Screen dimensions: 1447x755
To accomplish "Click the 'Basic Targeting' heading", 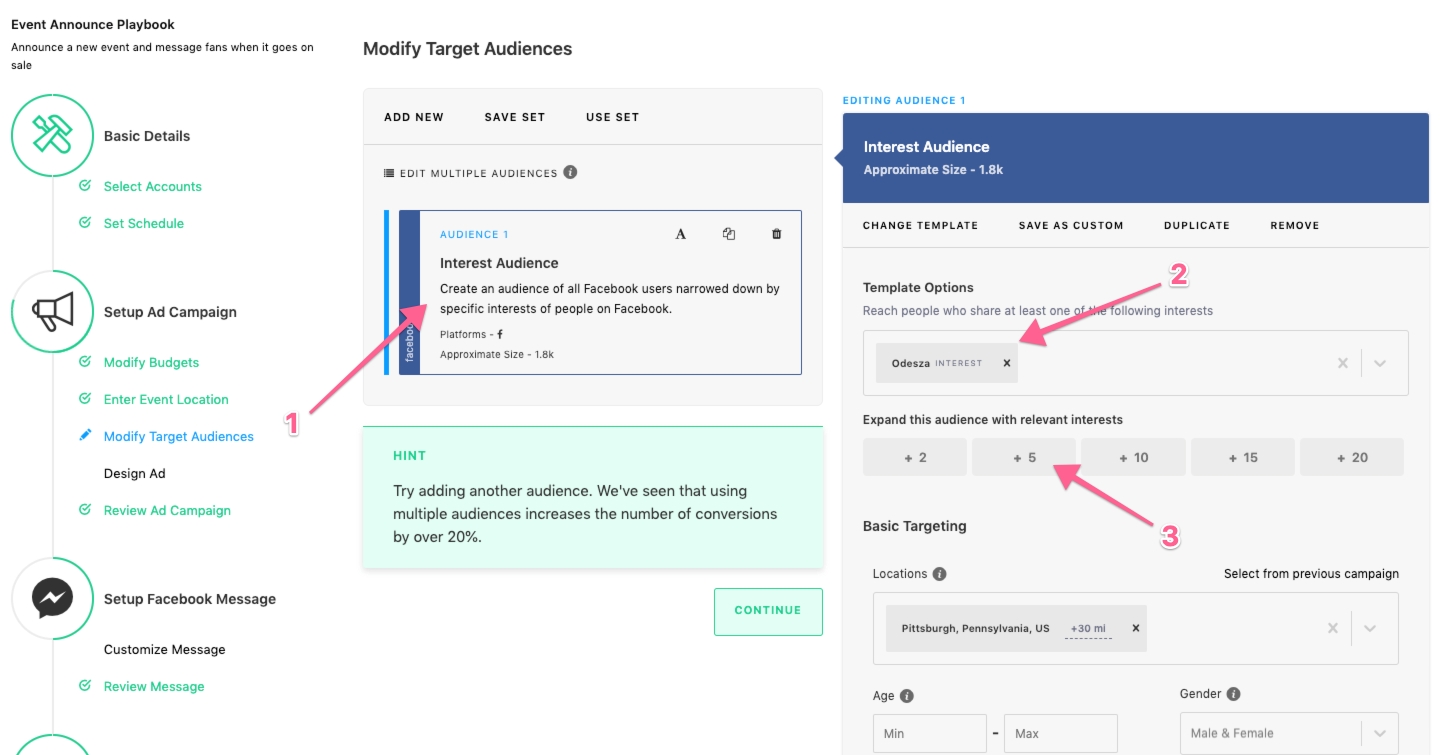I will pos(915,526).
